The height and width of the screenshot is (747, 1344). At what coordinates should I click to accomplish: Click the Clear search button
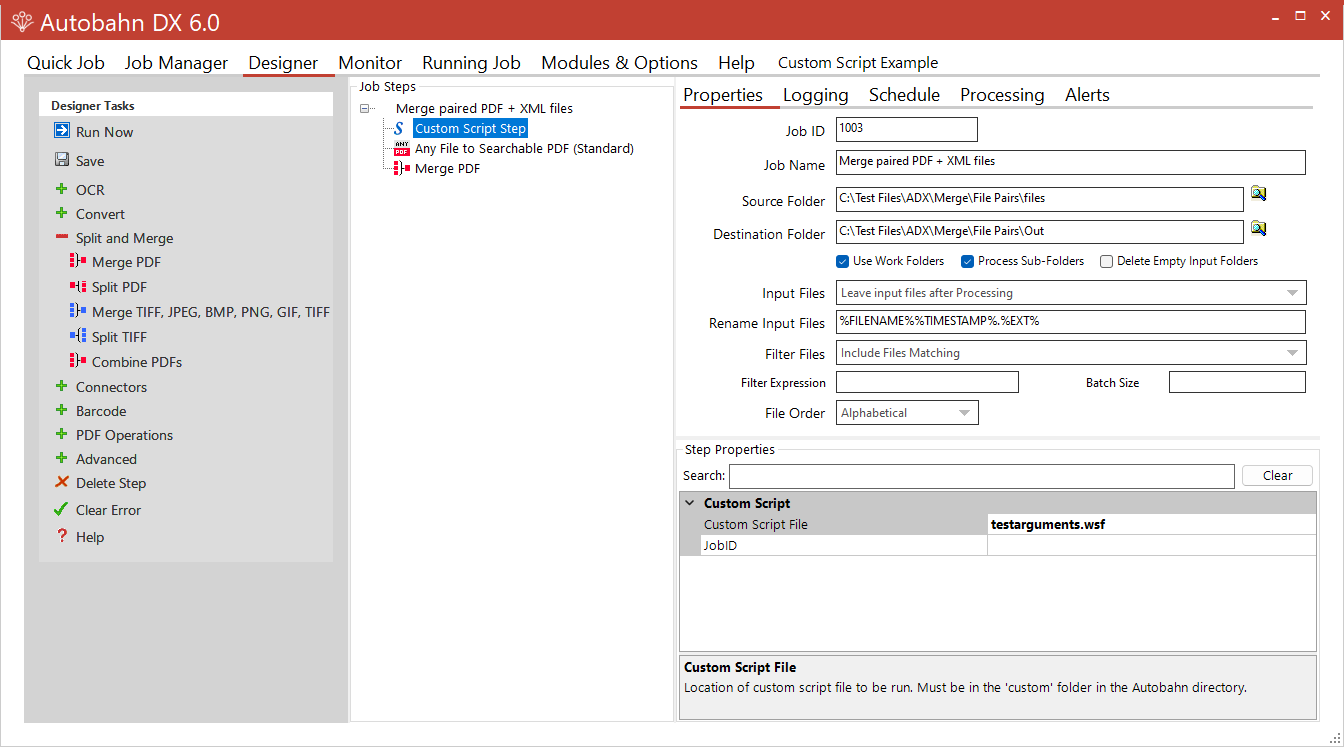[x=1277, y=476]
